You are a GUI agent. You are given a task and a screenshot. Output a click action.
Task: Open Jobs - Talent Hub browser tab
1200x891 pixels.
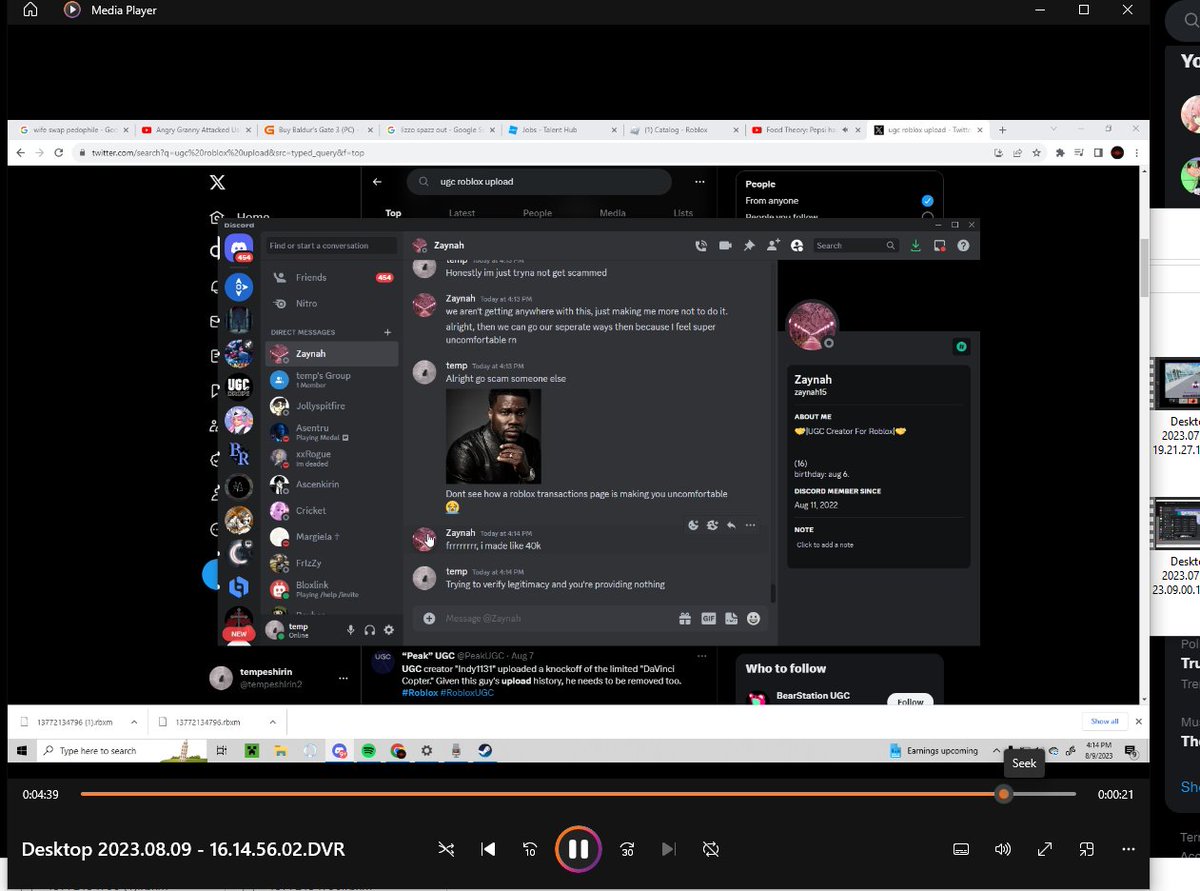point(563,130)
